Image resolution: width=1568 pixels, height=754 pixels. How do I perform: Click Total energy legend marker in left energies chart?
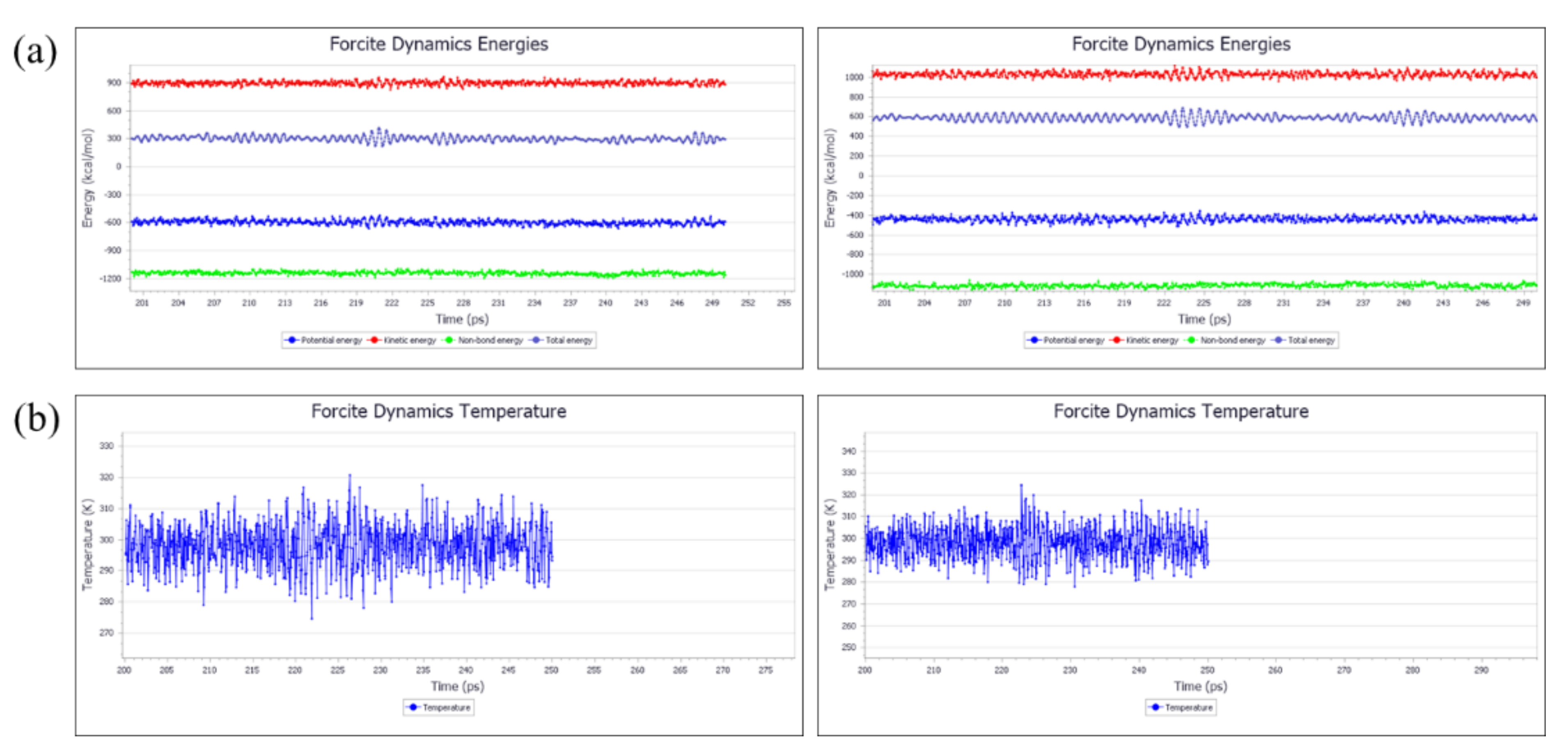[x=536, y=340]
